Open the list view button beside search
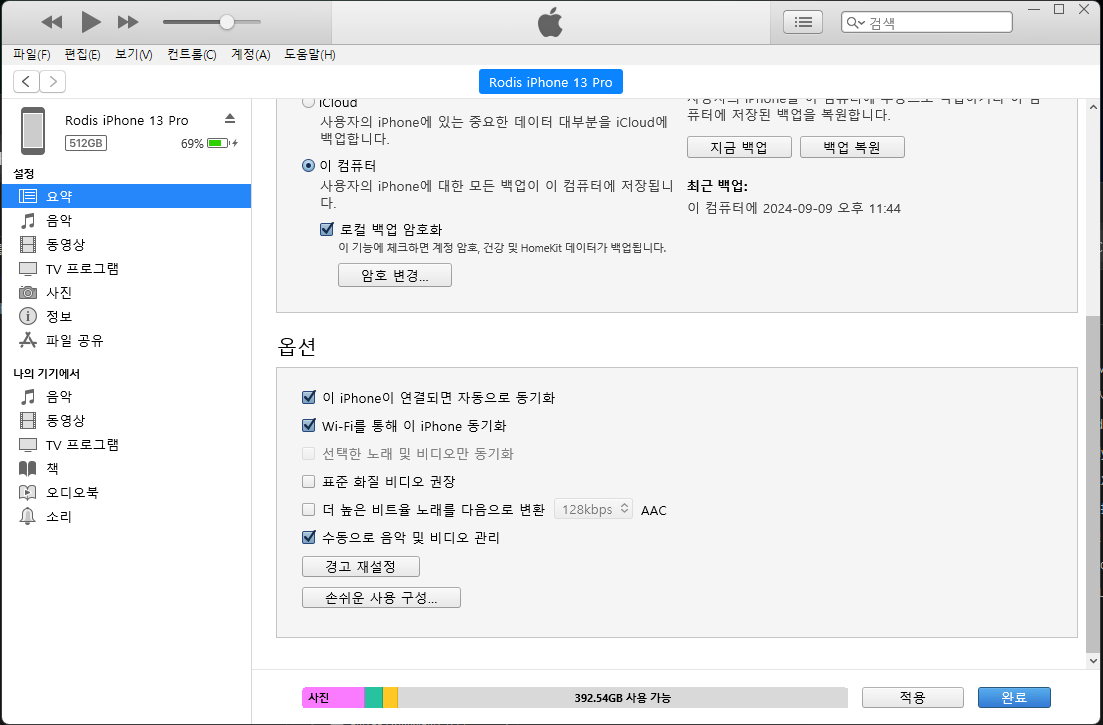Viewport: 1103px width, 725px height. [803, 22]
